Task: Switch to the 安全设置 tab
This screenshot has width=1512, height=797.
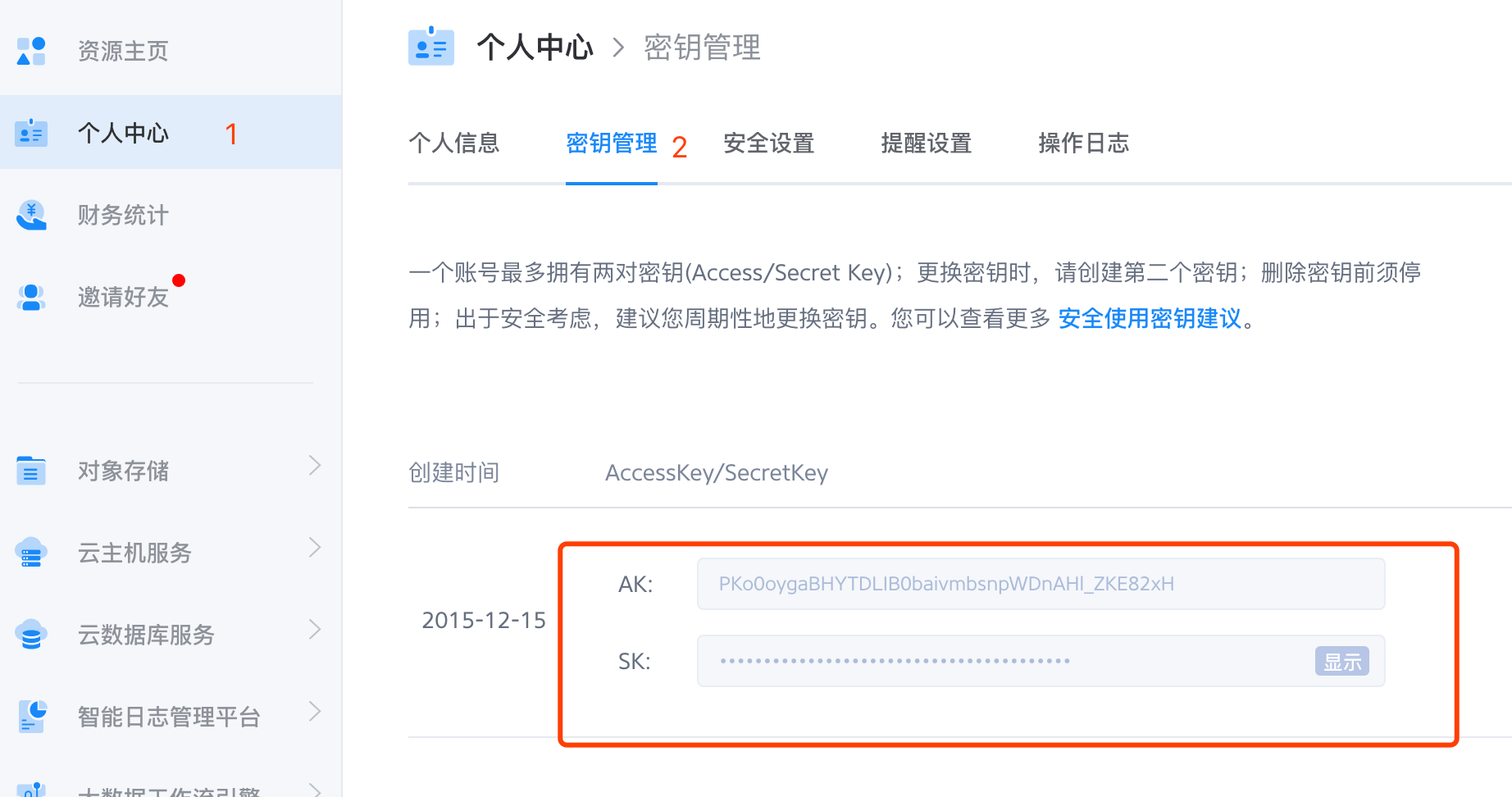Action: [768, 143]
